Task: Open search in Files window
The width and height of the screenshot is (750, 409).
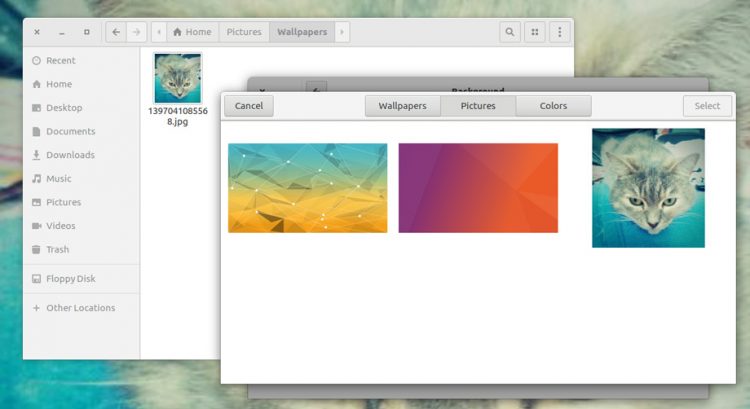Action: point(510,32)
